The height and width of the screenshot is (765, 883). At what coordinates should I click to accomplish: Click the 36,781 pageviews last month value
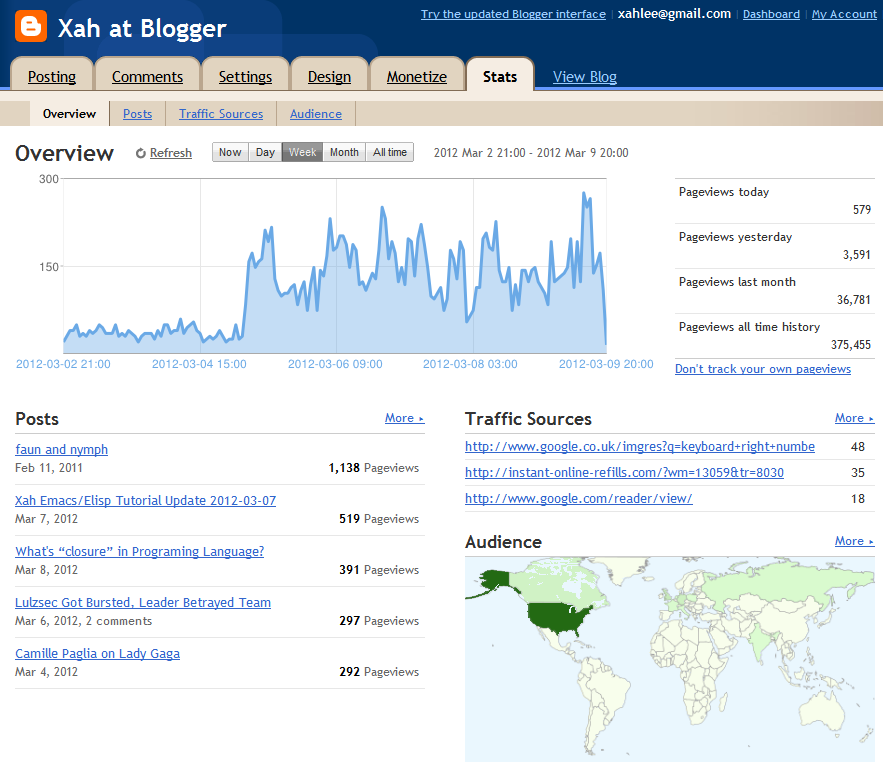point(853,300)
